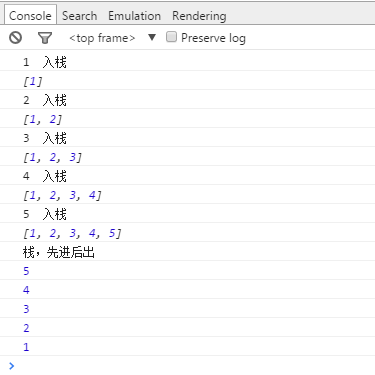Select the log line '2 入栈'

(x=187, y=100)
